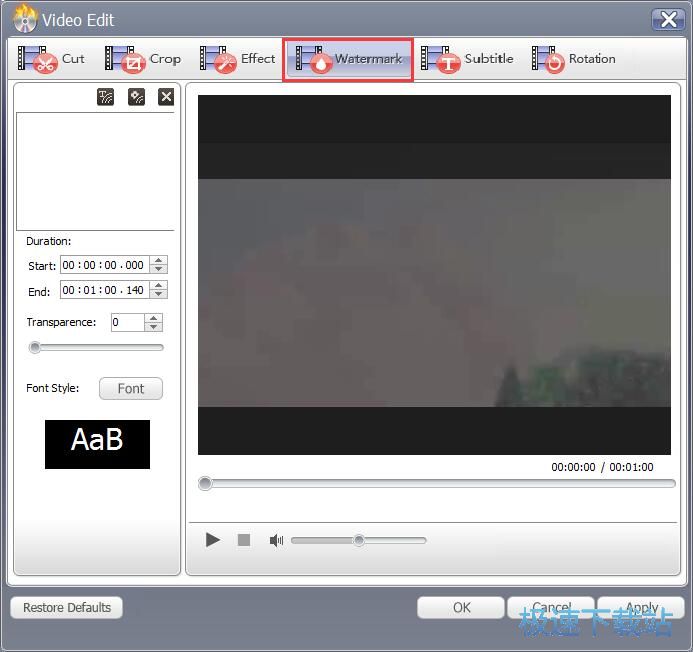Click the video preview area
Viewport: 693px width, 652px height.
tap(434, 275)
